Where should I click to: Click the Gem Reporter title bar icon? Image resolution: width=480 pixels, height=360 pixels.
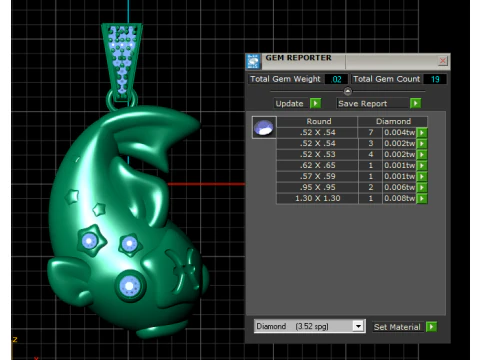[253, 61]
